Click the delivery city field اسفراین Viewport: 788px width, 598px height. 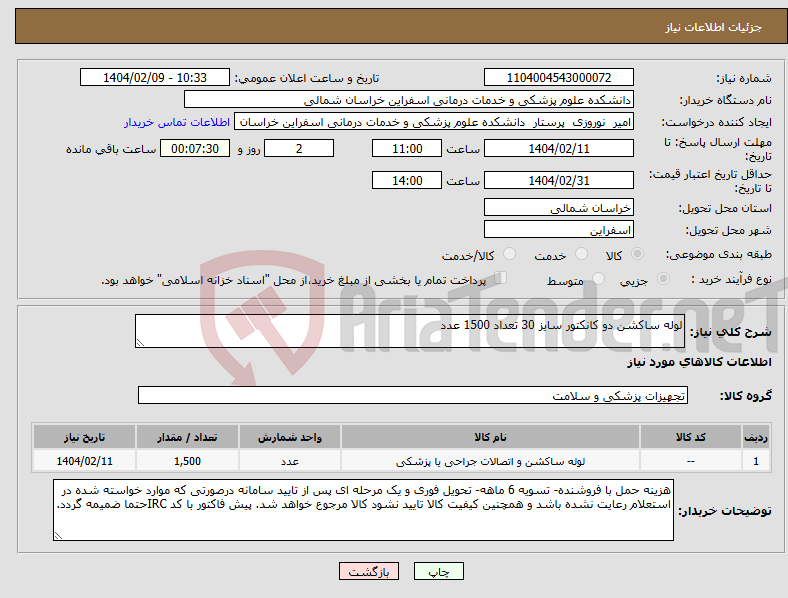point(558,230)
